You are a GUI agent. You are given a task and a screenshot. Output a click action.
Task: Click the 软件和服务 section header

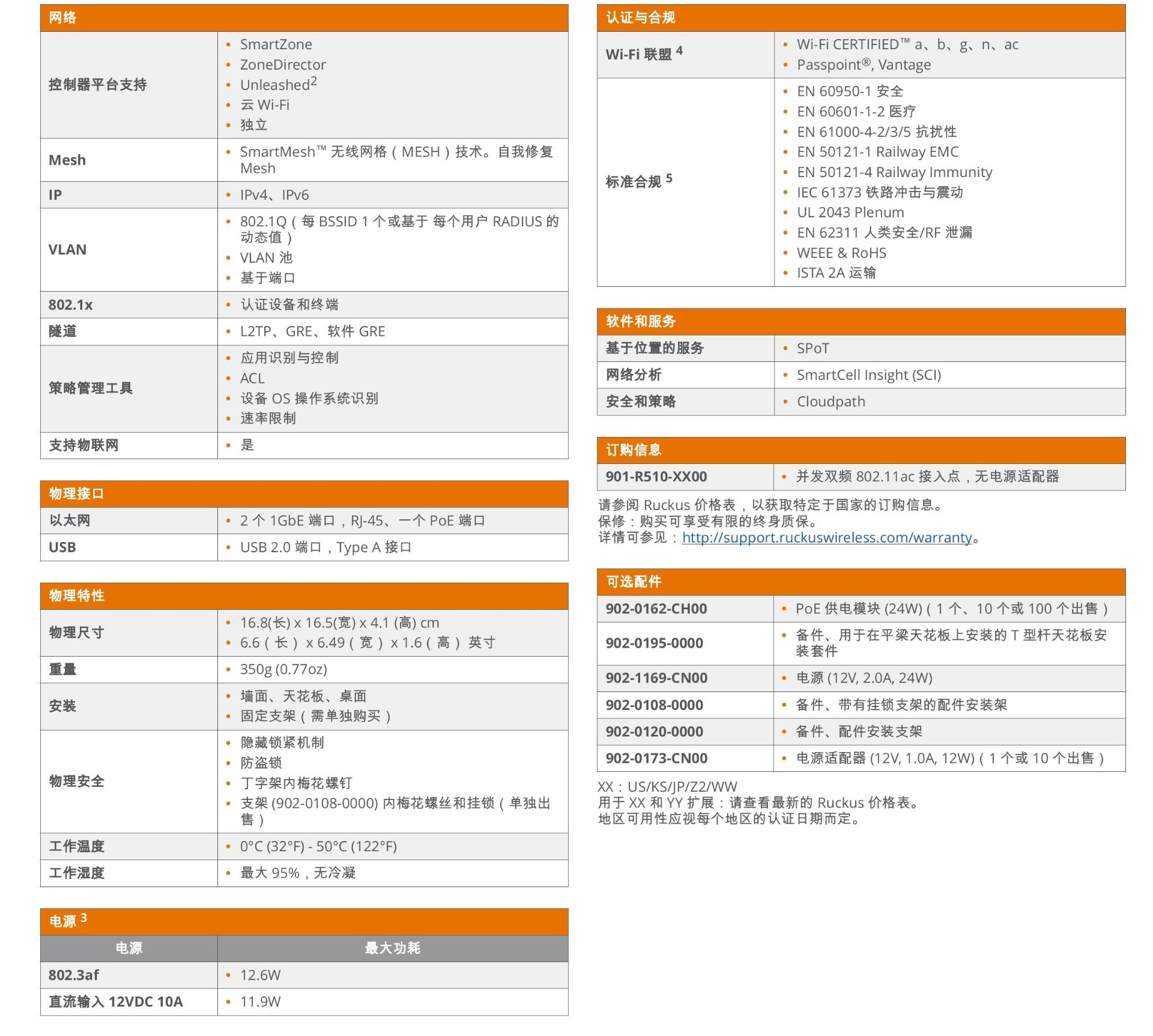[x=861, y=322]
